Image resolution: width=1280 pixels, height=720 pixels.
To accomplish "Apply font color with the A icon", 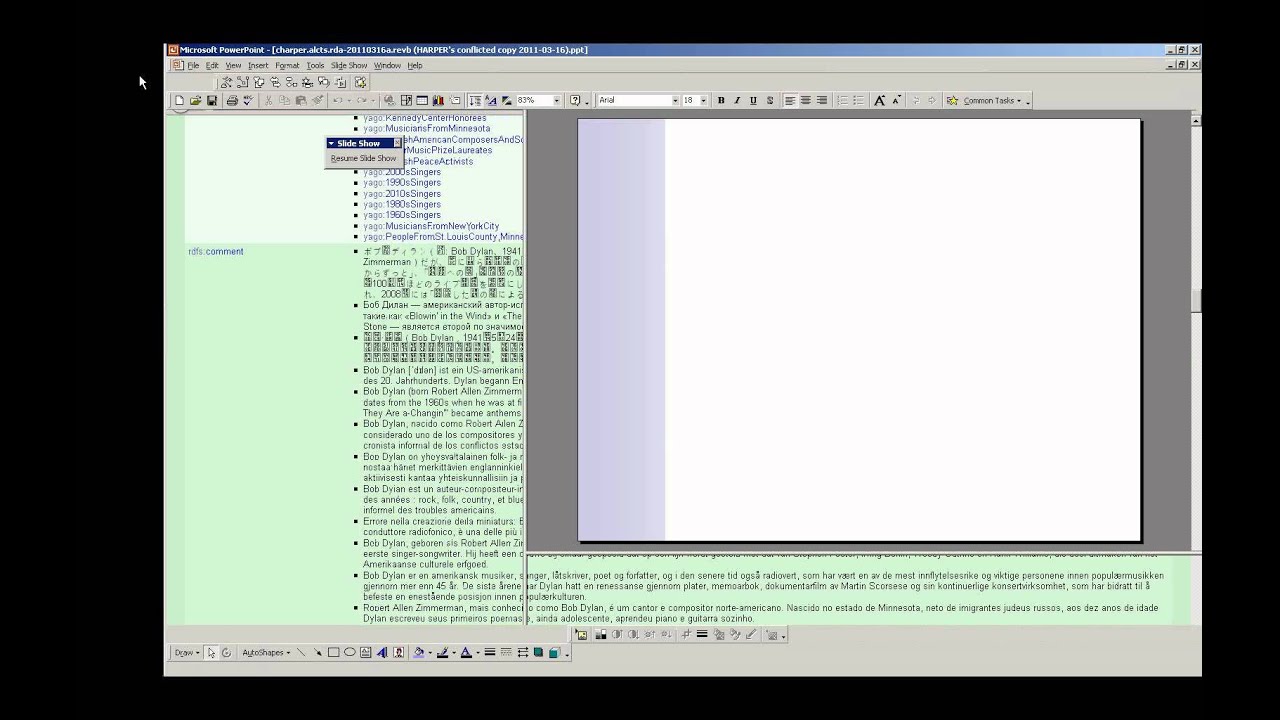I will coord(465,653).
